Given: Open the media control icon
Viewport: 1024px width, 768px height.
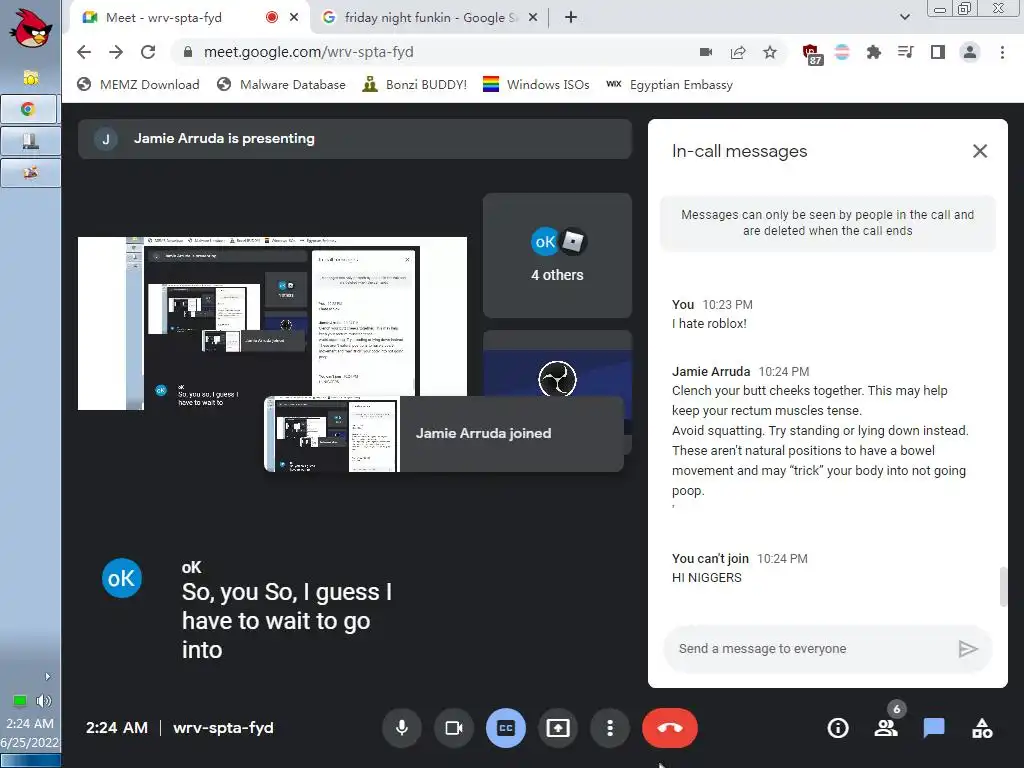Looking at the screenshot, I should click(x=905, y=52).
